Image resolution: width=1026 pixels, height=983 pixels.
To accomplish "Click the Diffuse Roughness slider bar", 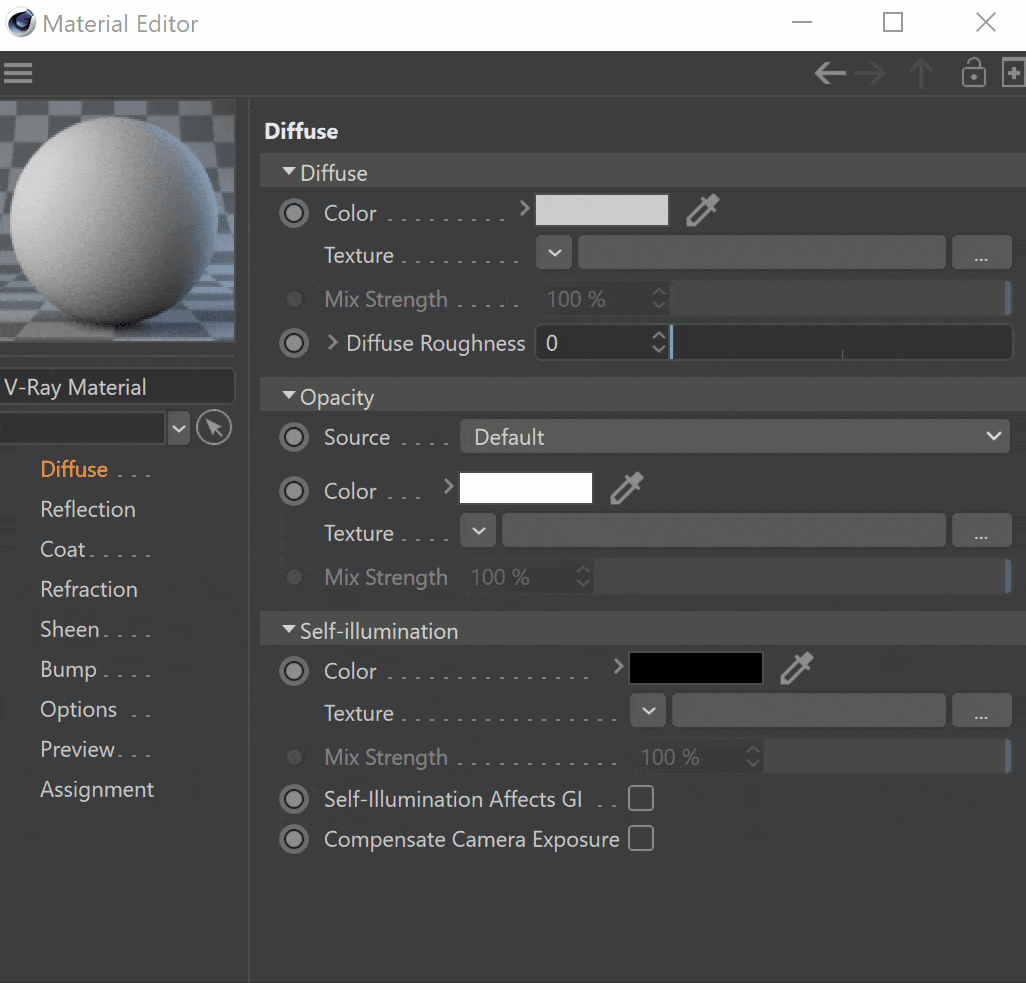I will 841,342.
